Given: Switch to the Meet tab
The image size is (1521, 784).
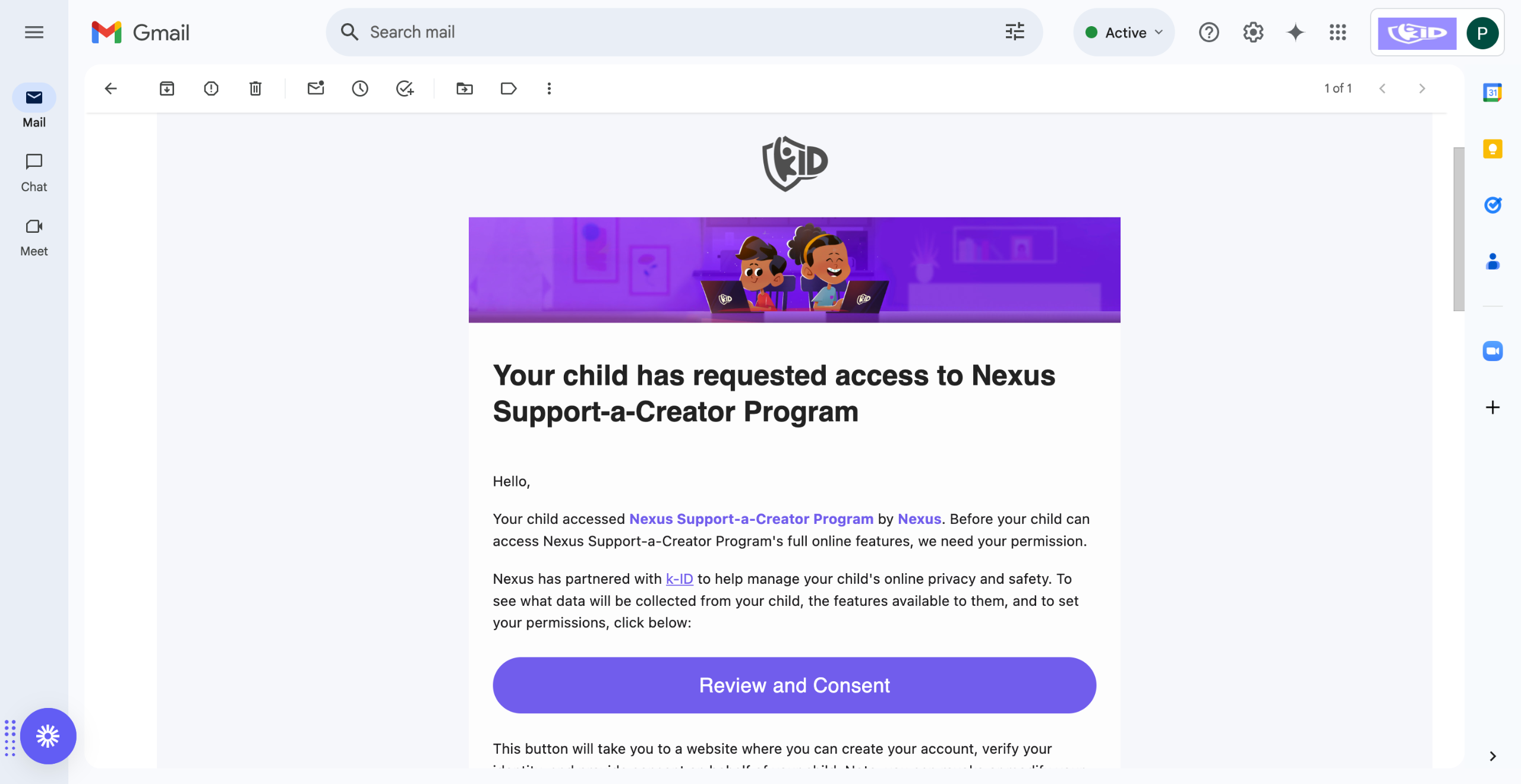Looking at the screenshot, I should point(34,237).
